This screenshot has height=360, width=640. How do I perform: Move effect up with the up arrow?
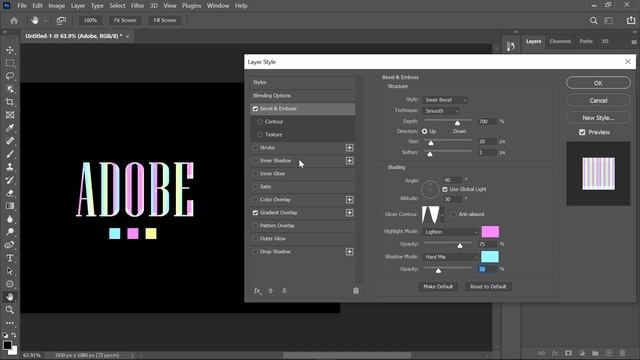271,291
